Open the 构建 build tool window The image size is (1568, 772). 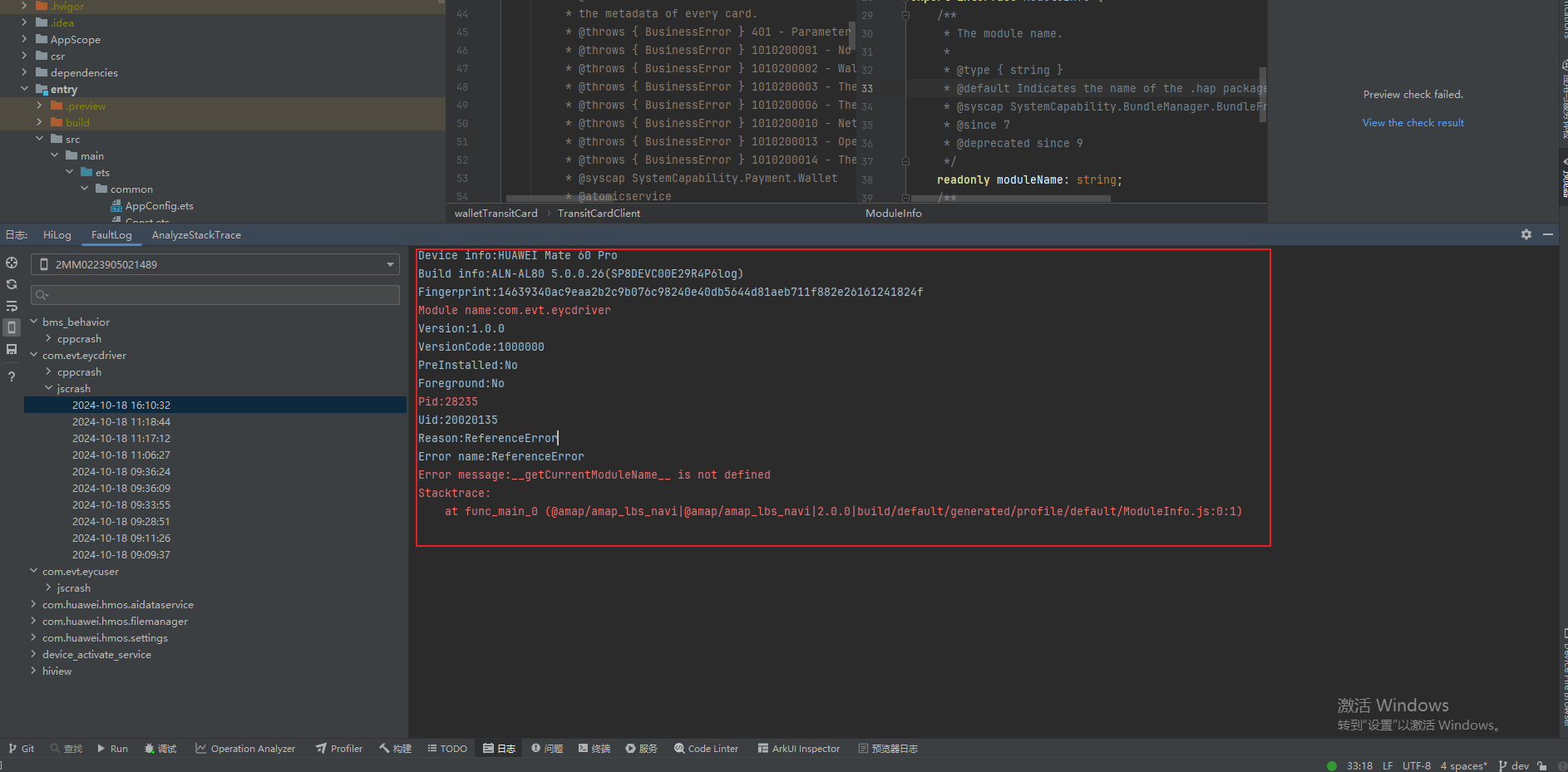[x=396, y=749]
